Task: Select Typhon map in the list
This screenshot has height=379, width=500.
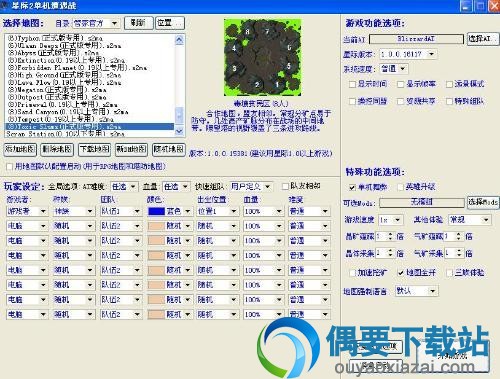Action: coord(90,38)
